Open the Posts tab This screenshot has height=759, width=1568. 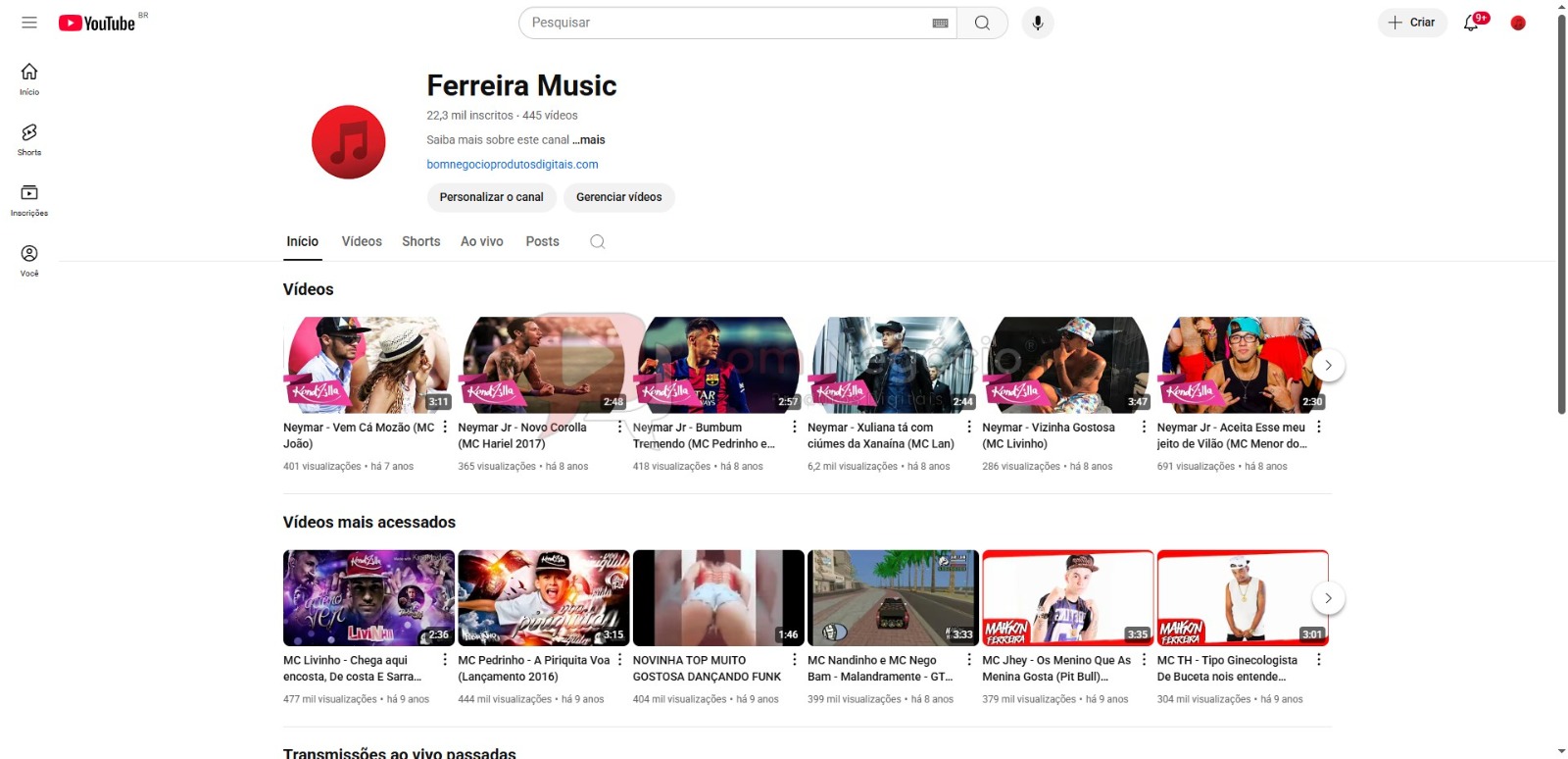542,241
